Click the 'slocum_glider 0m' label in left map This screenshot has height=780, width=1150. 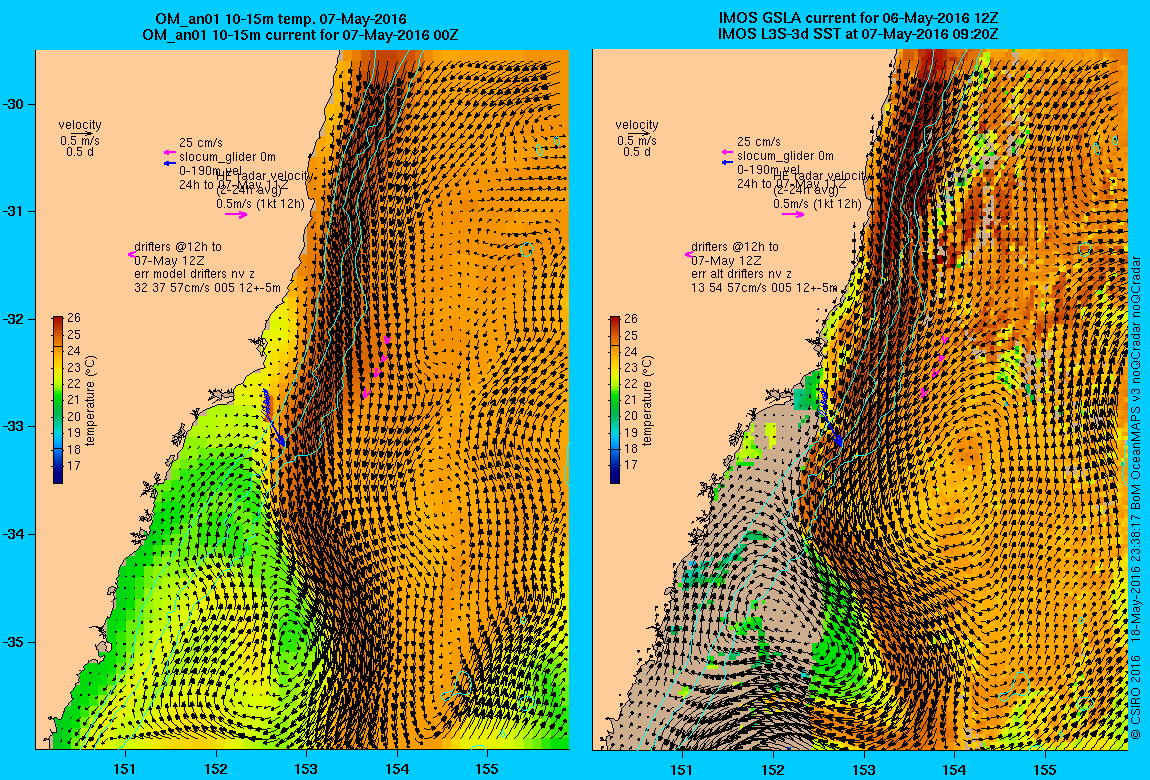(x=227, y=157)
